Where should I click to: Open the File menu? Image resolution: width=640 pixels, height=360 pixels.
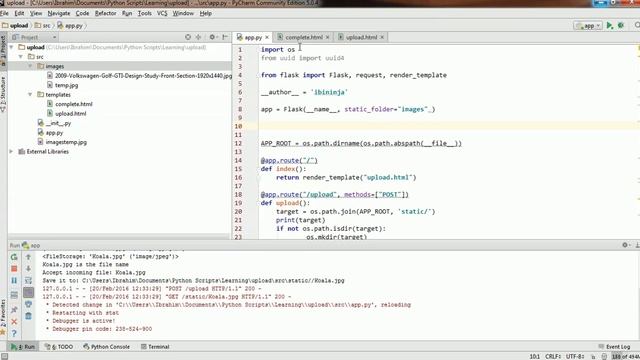click(x=4, y=13)
